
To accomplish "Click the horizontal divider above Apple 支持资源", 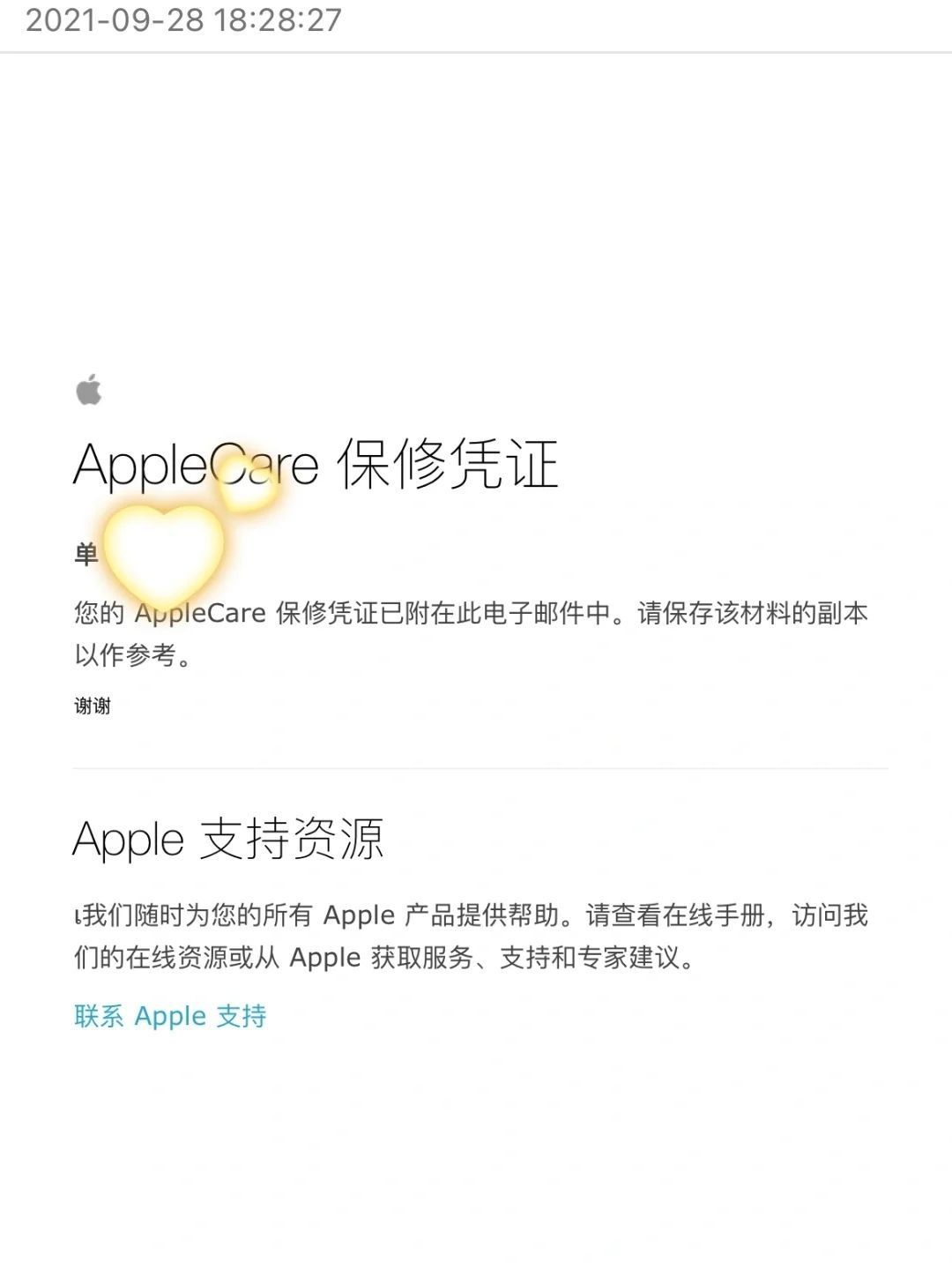I will click(480, 768).
